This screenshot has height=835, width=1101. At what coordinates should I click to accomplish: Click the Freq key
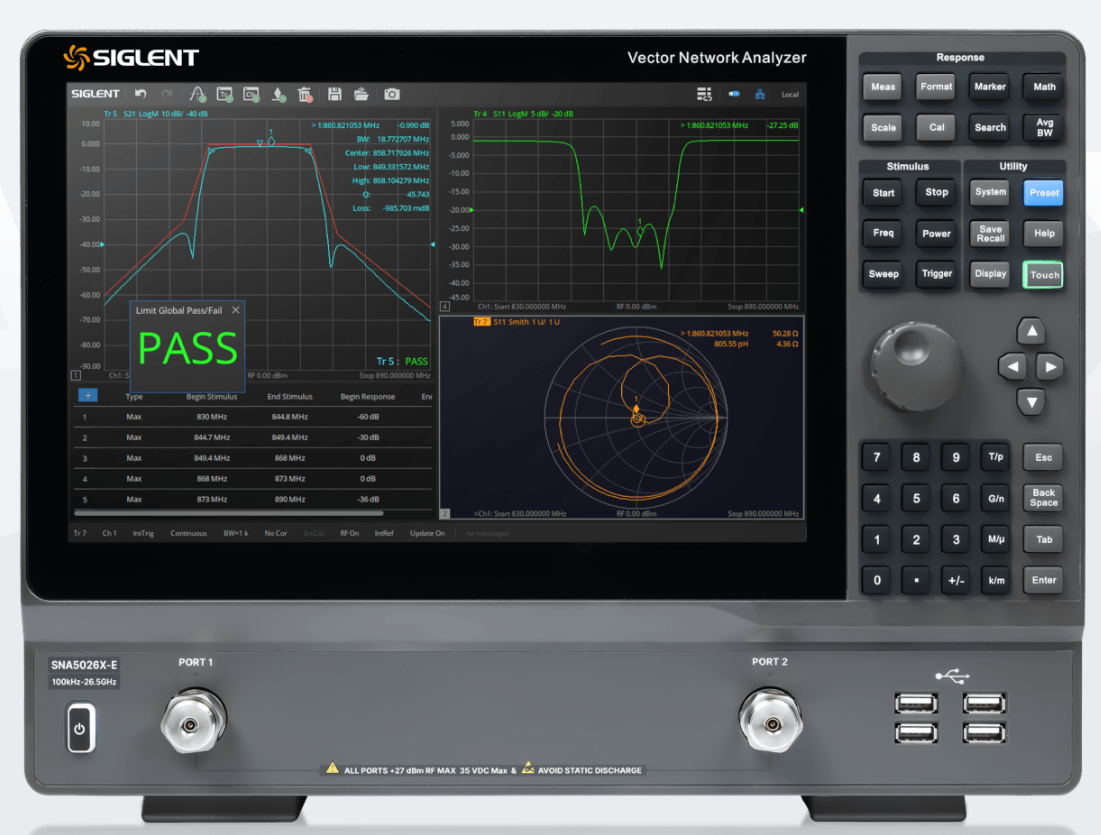pos(883,233)
